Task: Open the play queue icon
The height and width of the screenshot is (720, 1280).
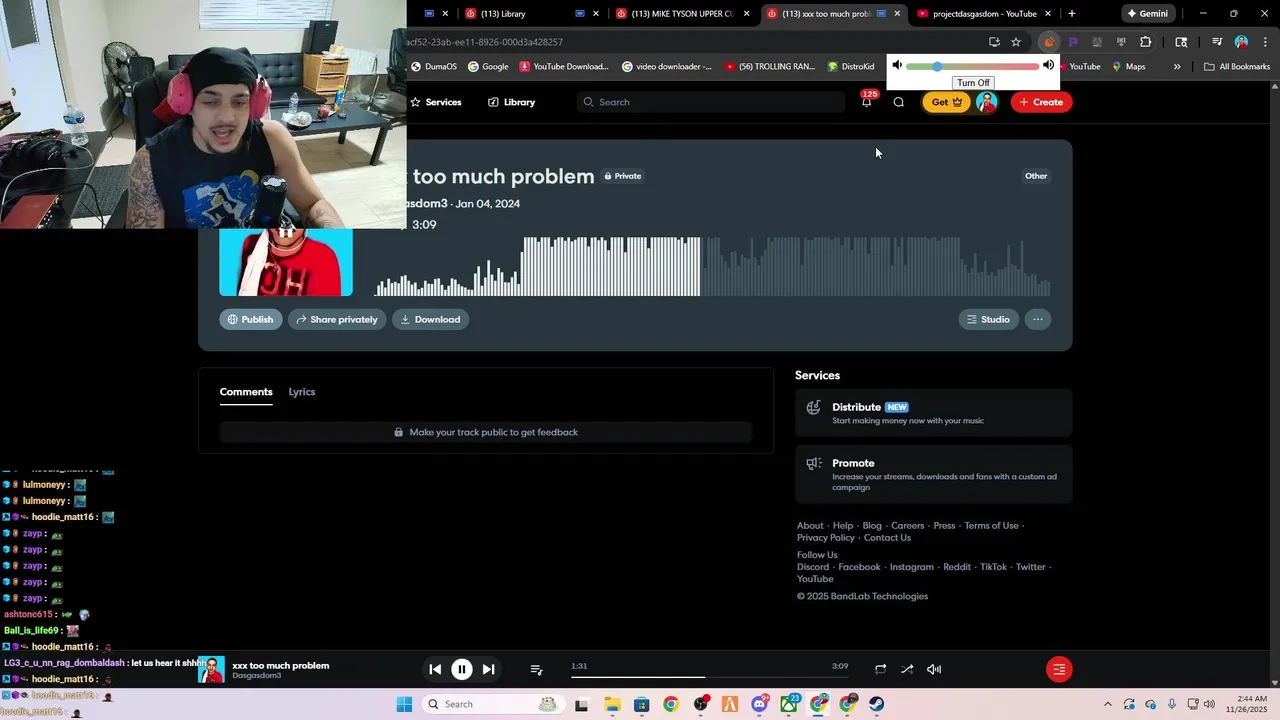Action: pyautogui.click(x=536, y=669)
